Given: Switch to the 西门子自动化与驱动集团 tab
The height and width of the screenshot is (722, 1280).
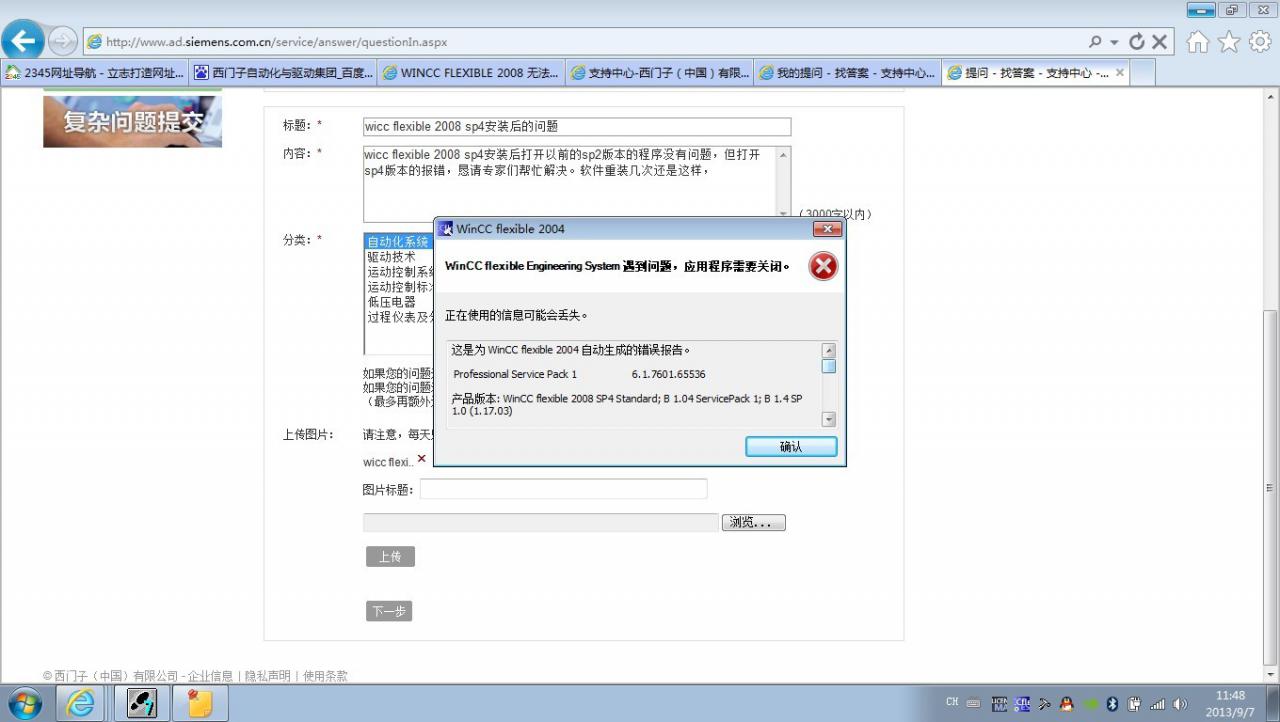Looking at the screenshot, I should pyautogui.click(x=283, y=73).
